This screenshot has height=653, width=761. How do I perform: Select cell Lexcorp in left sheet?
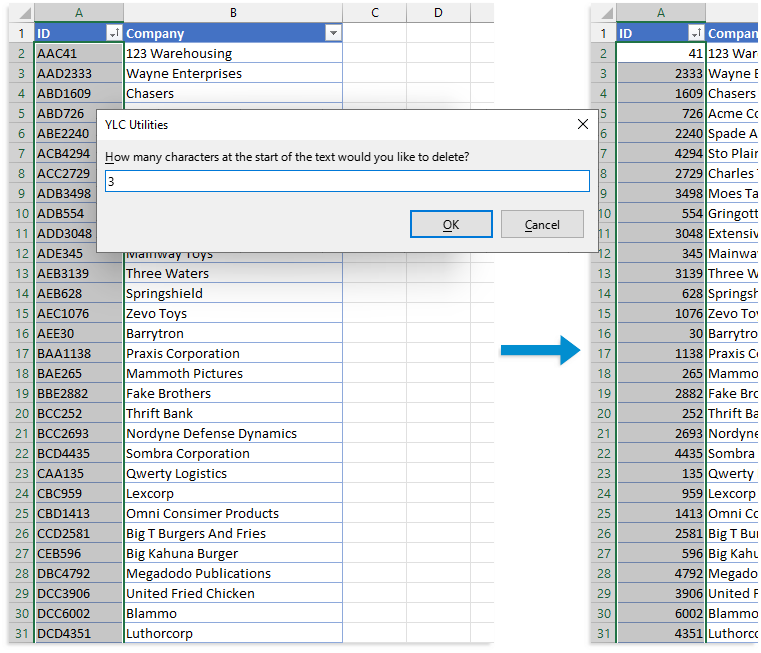[233, 493]
